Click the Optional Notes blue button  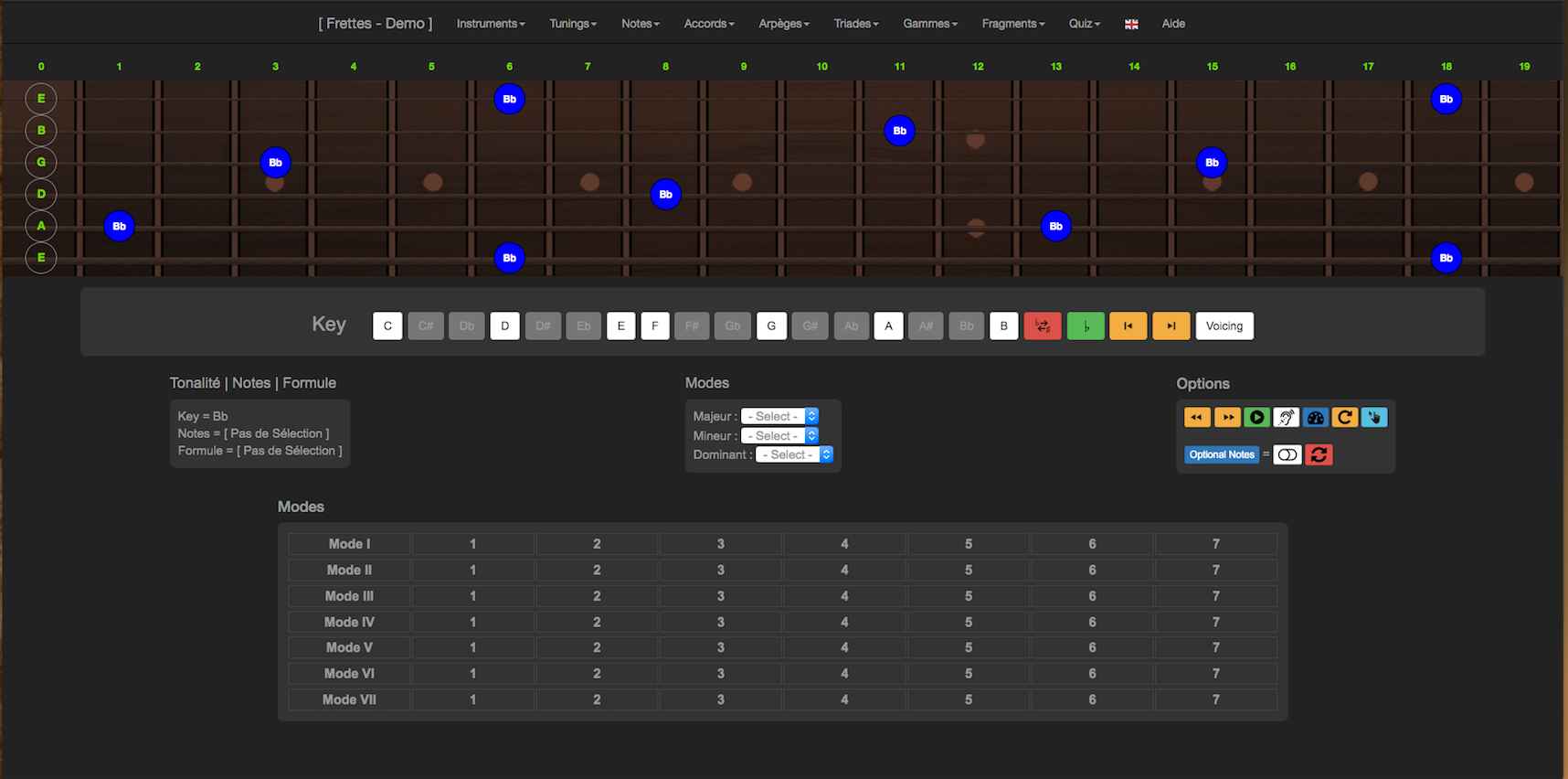click(1222, 454)
